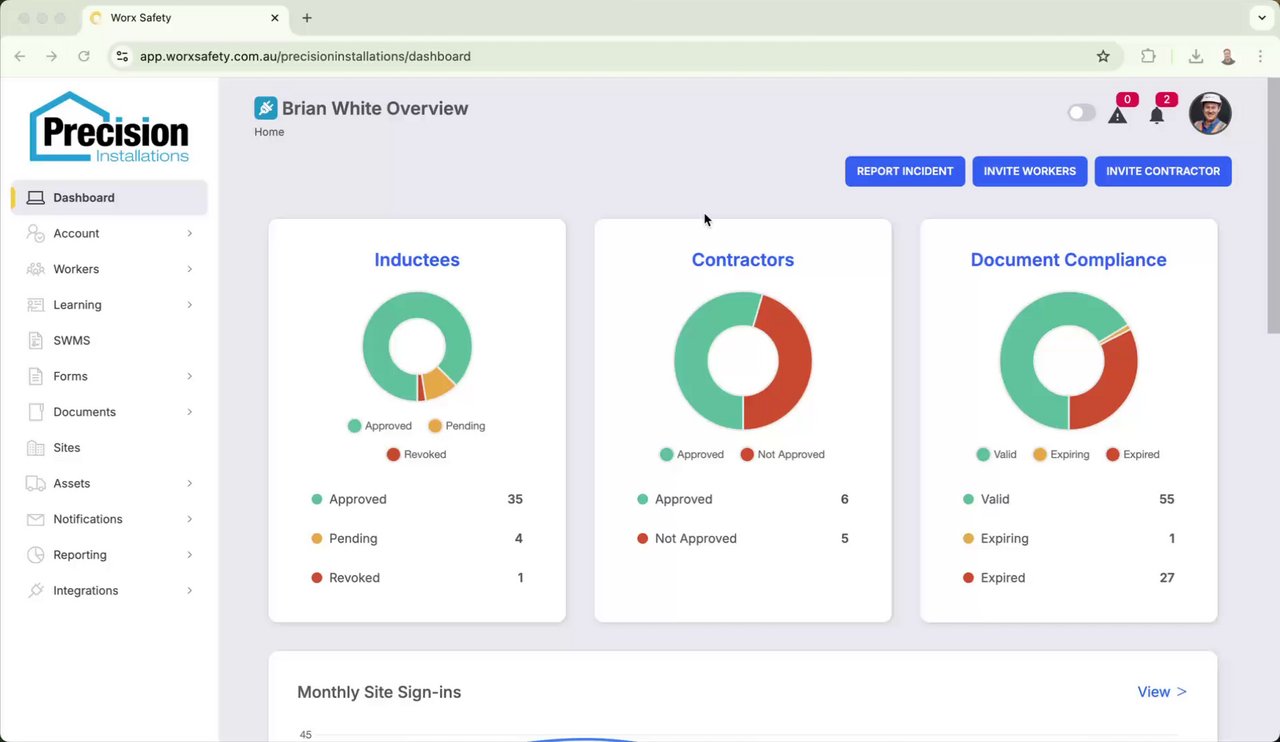This screenshot has width=1280, height=742.
Task: Select Dashboard in the sidebar
Action: coord(109,198)
